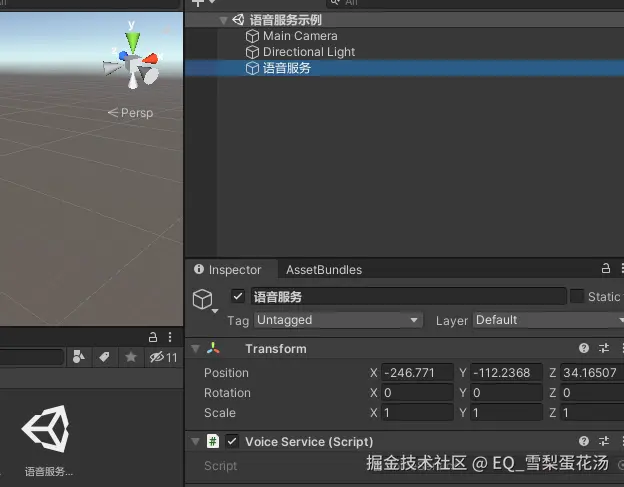The width and height of the screenshot is (624, 487).
Task: Click the blue Z axis gizmo cone
Action: tap(123, 55)
